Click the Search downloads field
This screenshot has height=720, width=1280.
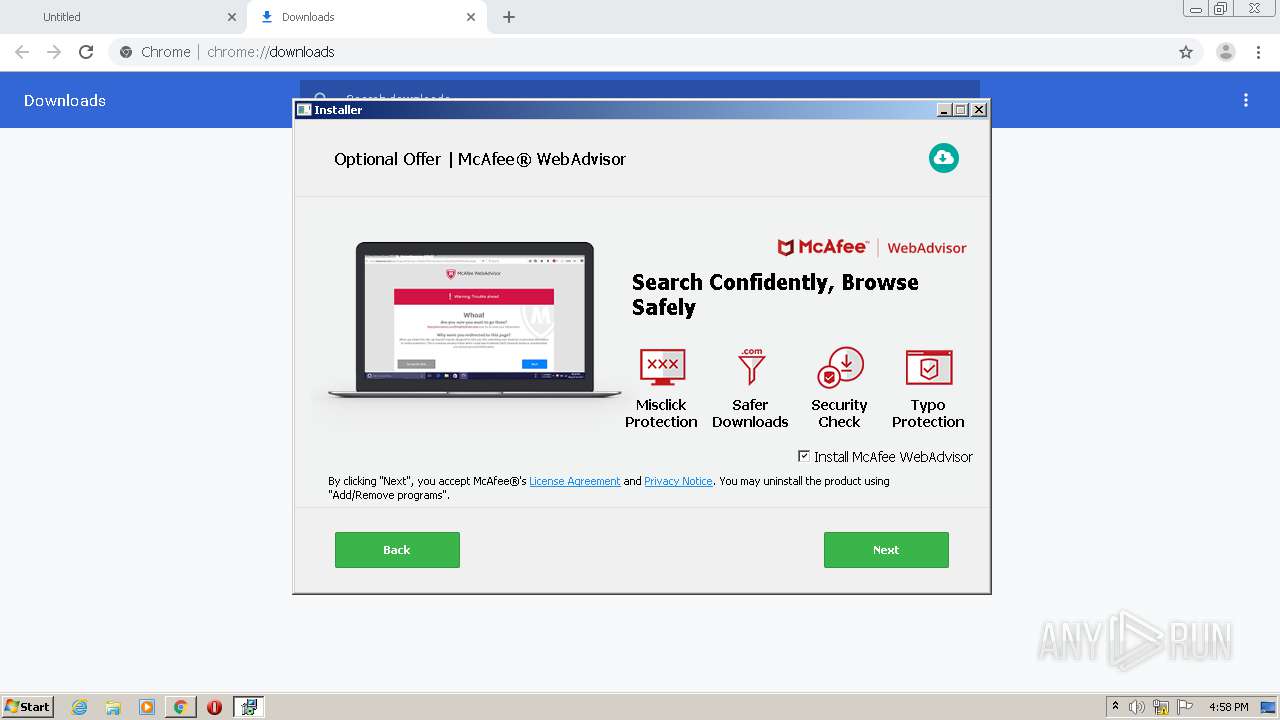point(640,91)
